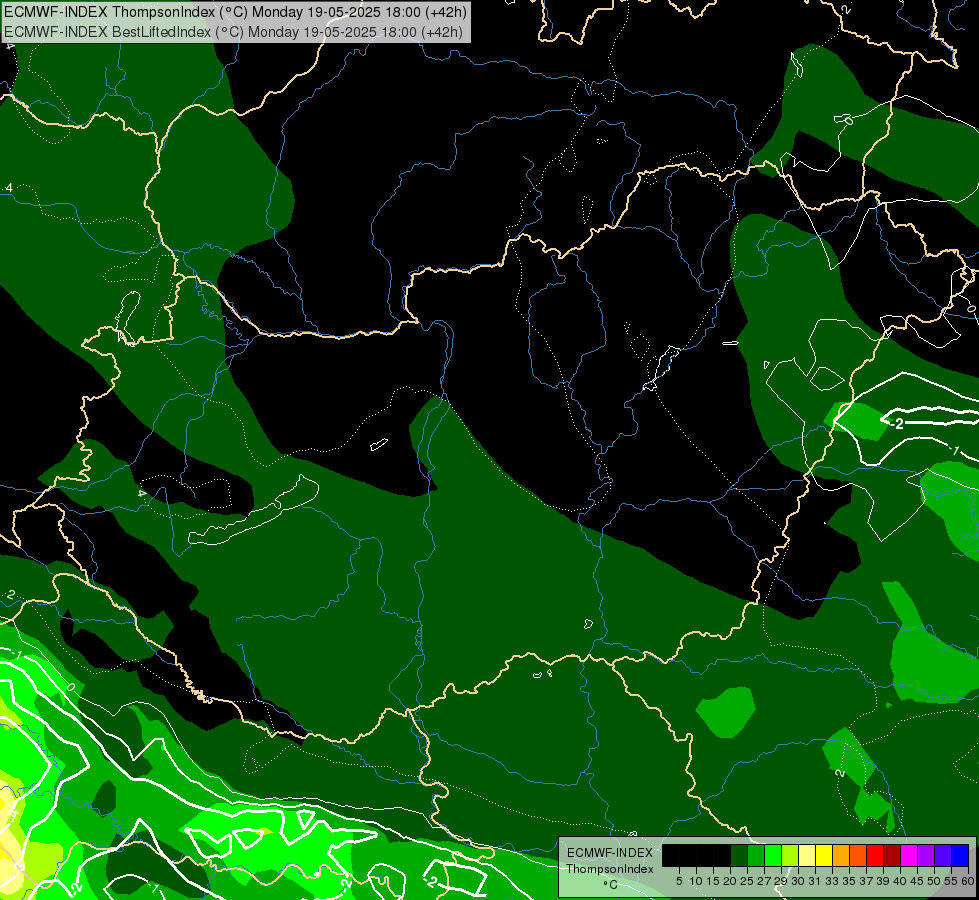979x900 pixels.
Task: Click the dark red 39–40 legend swatch
Action: 892,855
